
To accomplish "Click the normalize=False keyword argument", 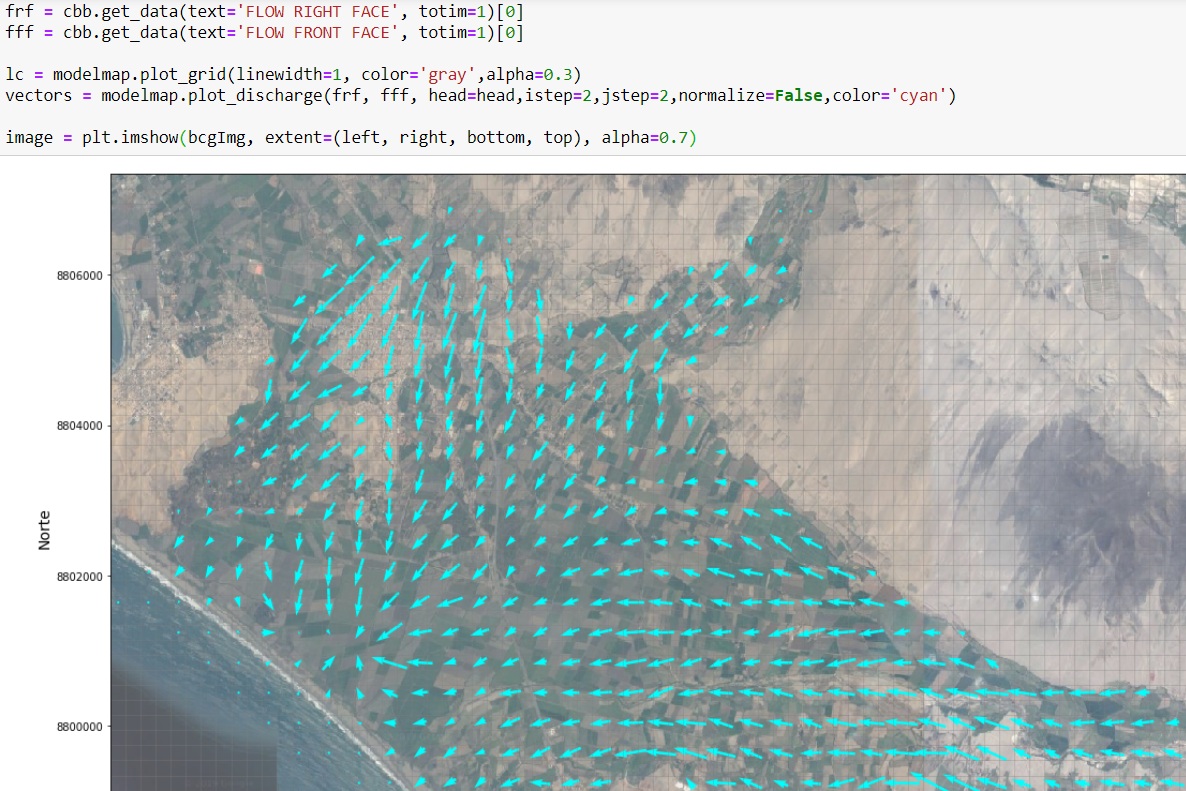I will tap(750, 95).
